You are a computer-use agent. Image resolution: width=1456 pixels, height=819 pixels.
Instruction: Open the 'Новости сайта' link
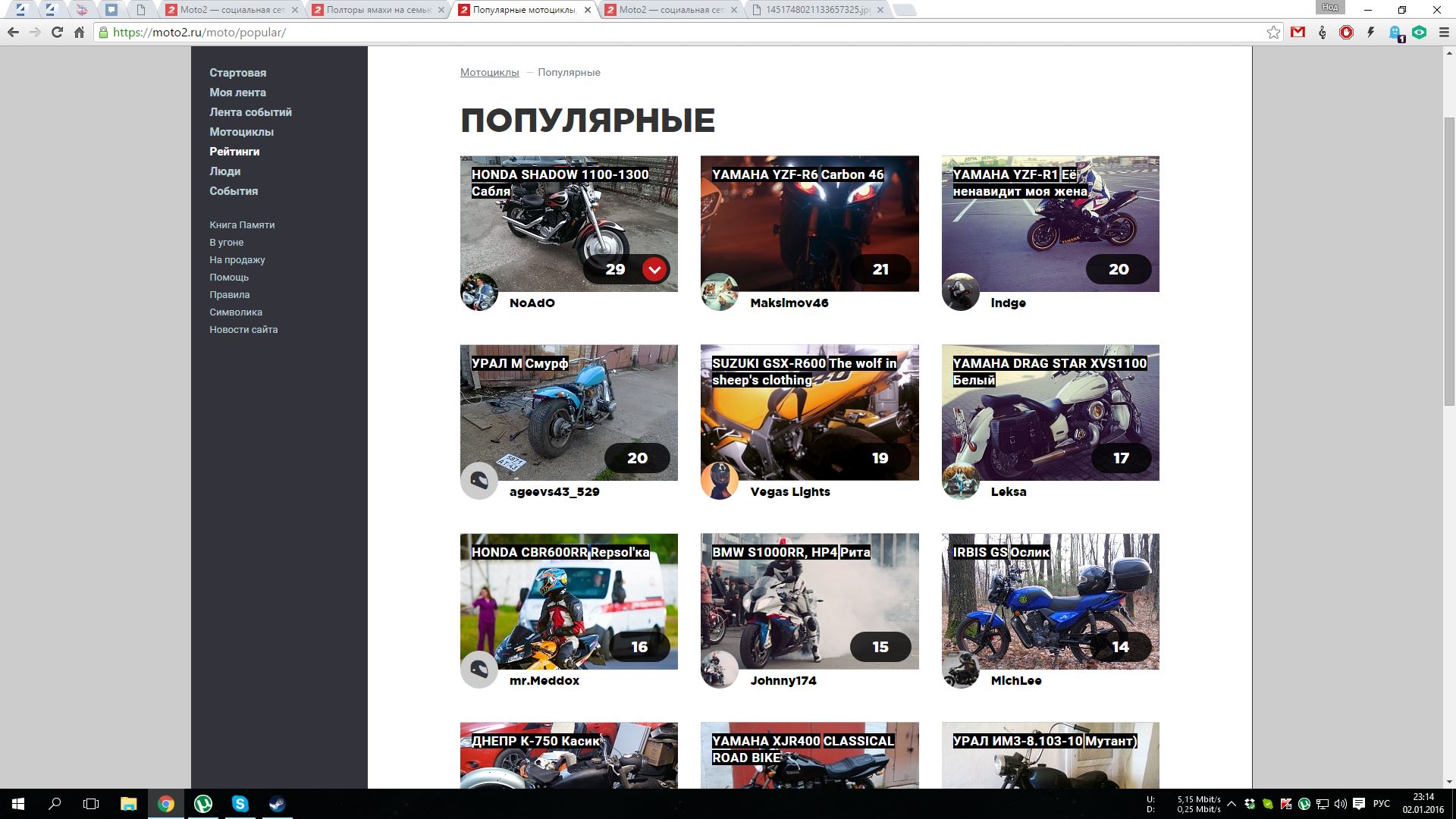(x=243, y=330)
